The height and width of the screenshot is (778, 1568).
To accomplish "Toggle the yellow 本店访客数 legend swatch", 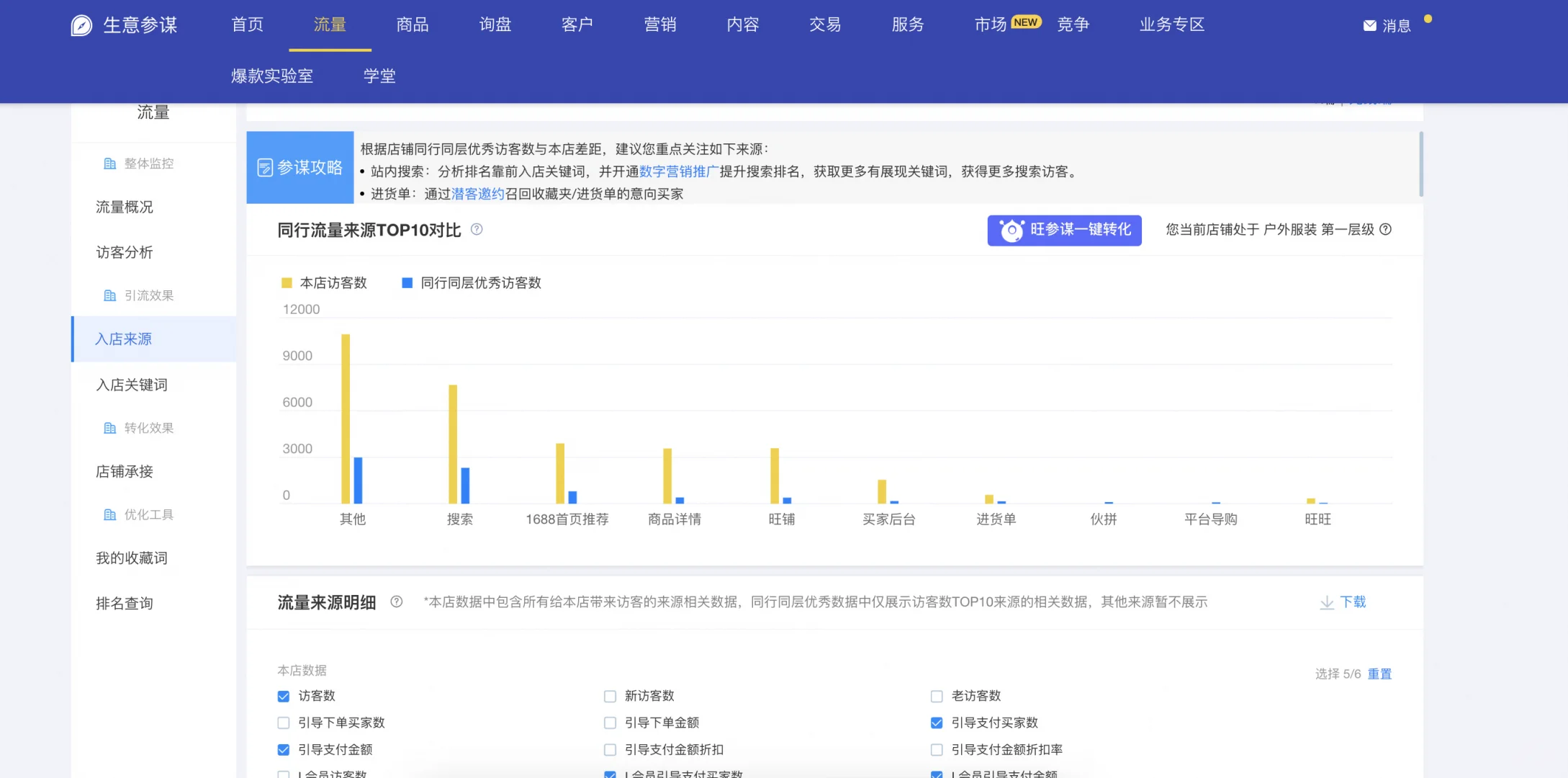I will click(x=287, y=283).
